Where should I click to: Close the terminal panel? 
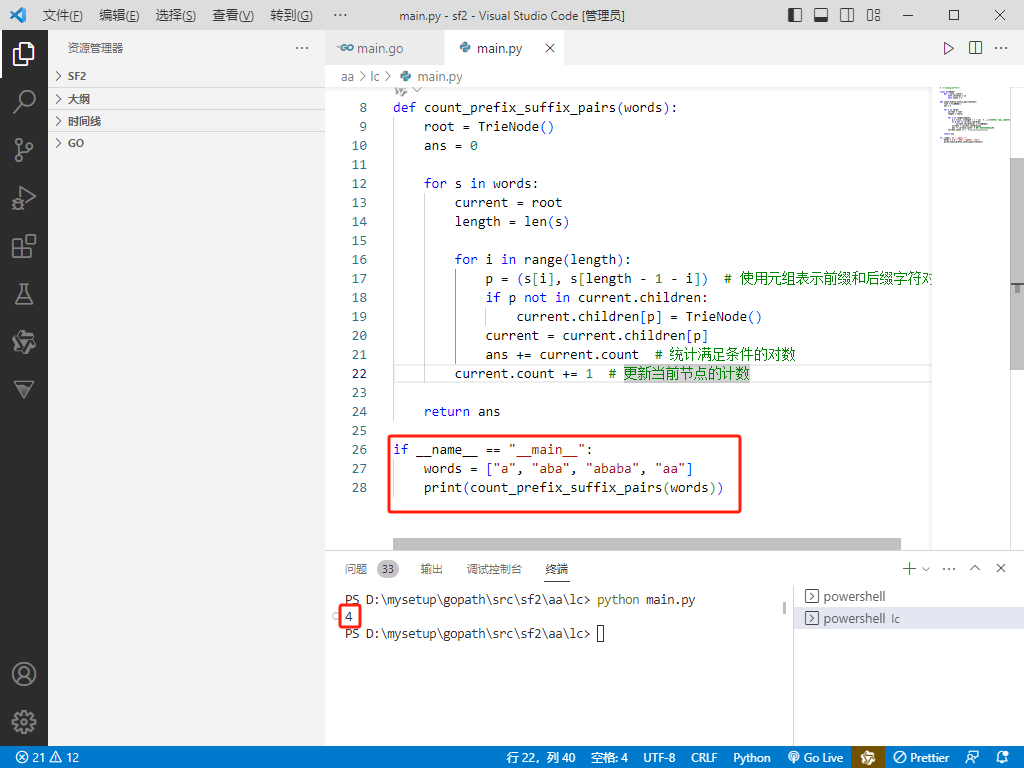(1000, 568)
